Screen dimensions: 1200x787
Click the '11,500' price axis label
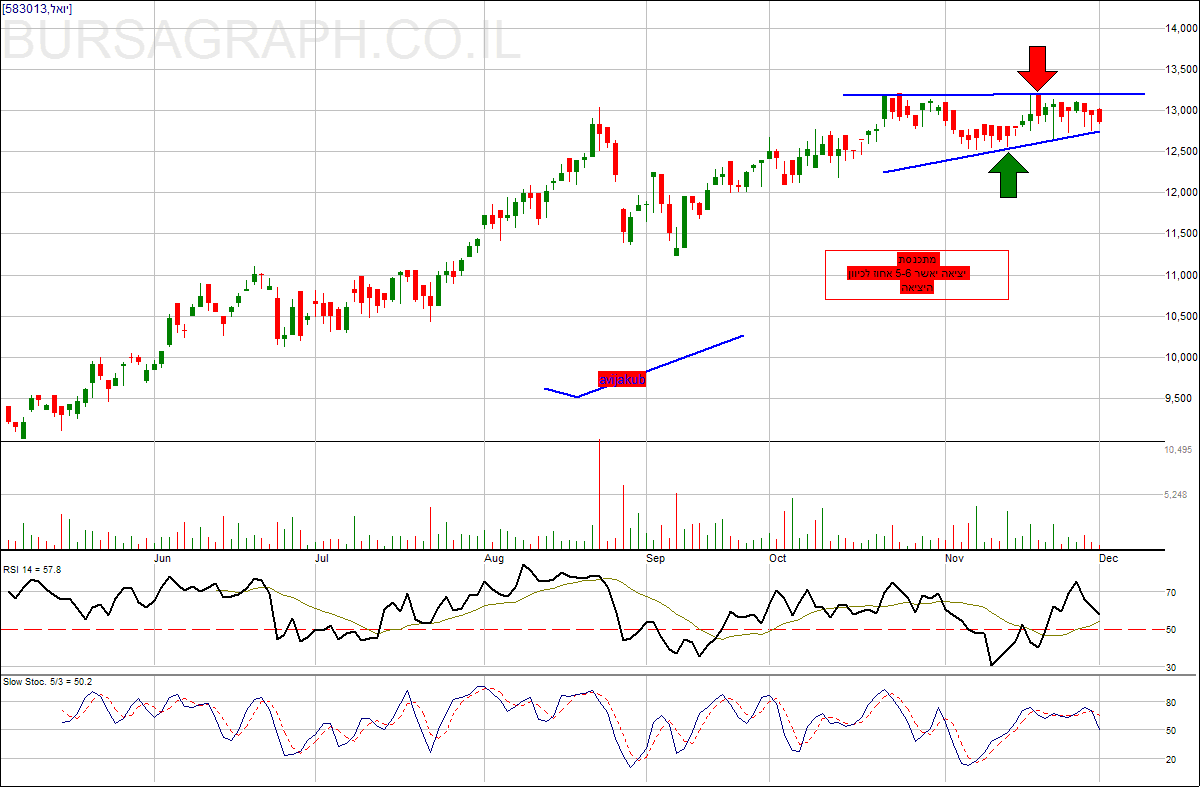point(1181,233)
